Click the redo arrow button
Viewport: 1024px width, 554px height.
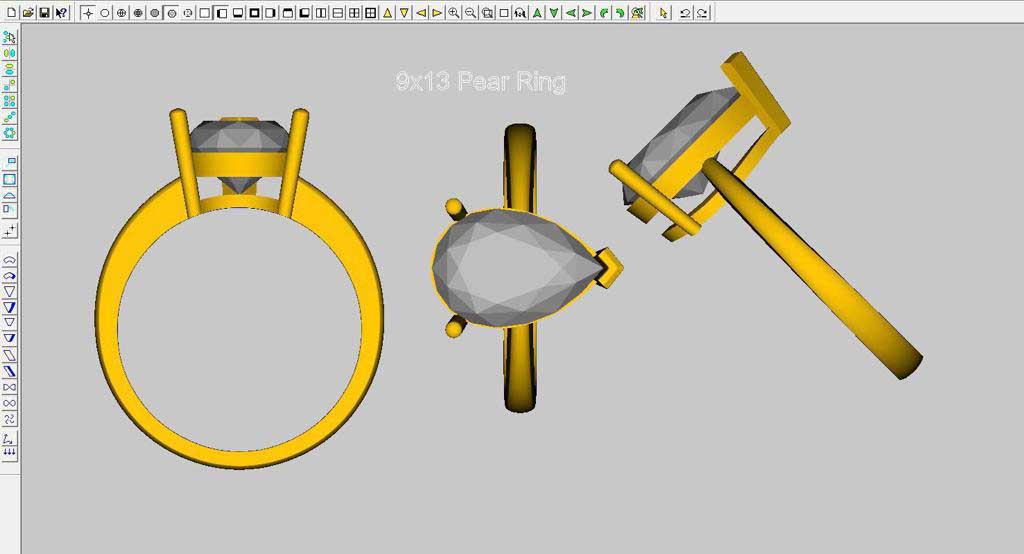coord(702,13)
